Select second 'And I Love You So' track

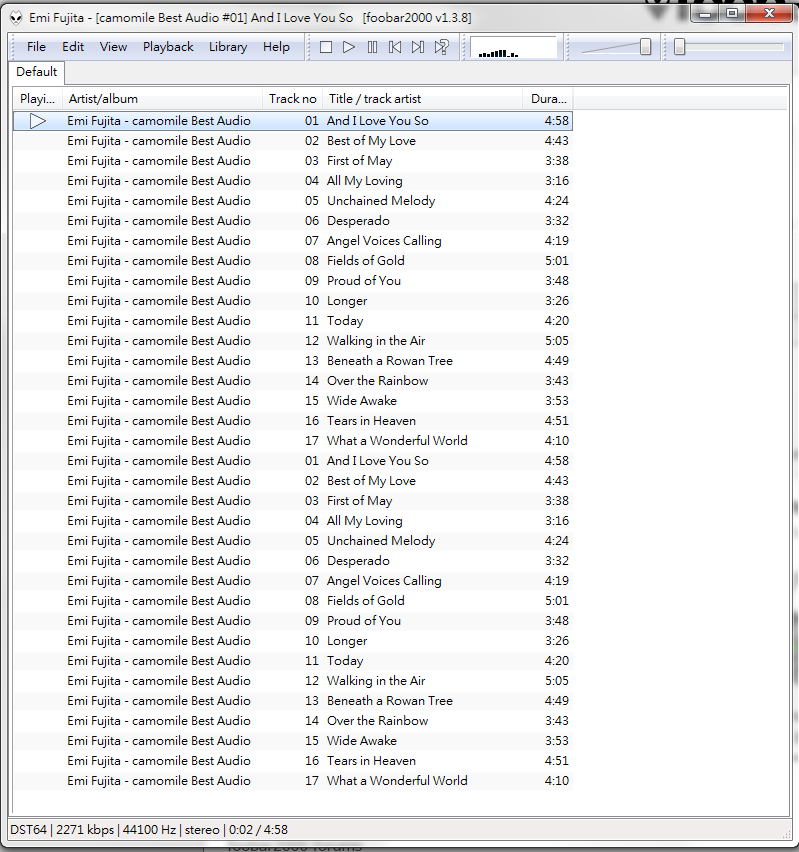293,461
